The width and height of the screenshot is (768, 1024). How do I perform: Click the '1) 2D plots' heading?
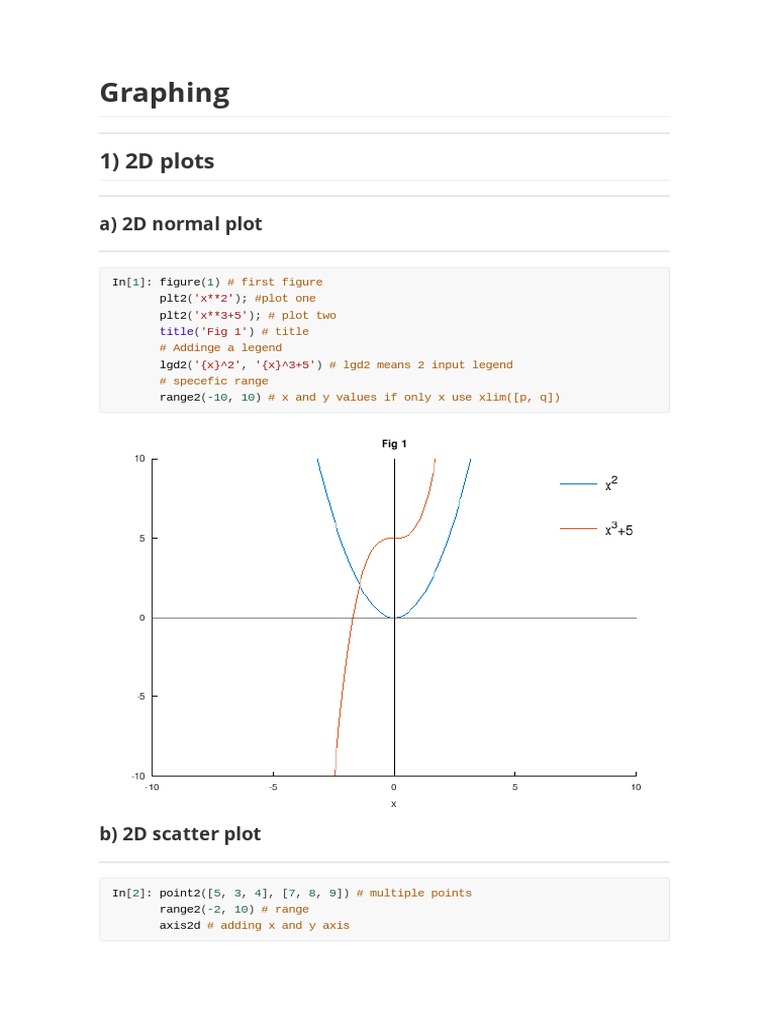[x=157, y=161]
